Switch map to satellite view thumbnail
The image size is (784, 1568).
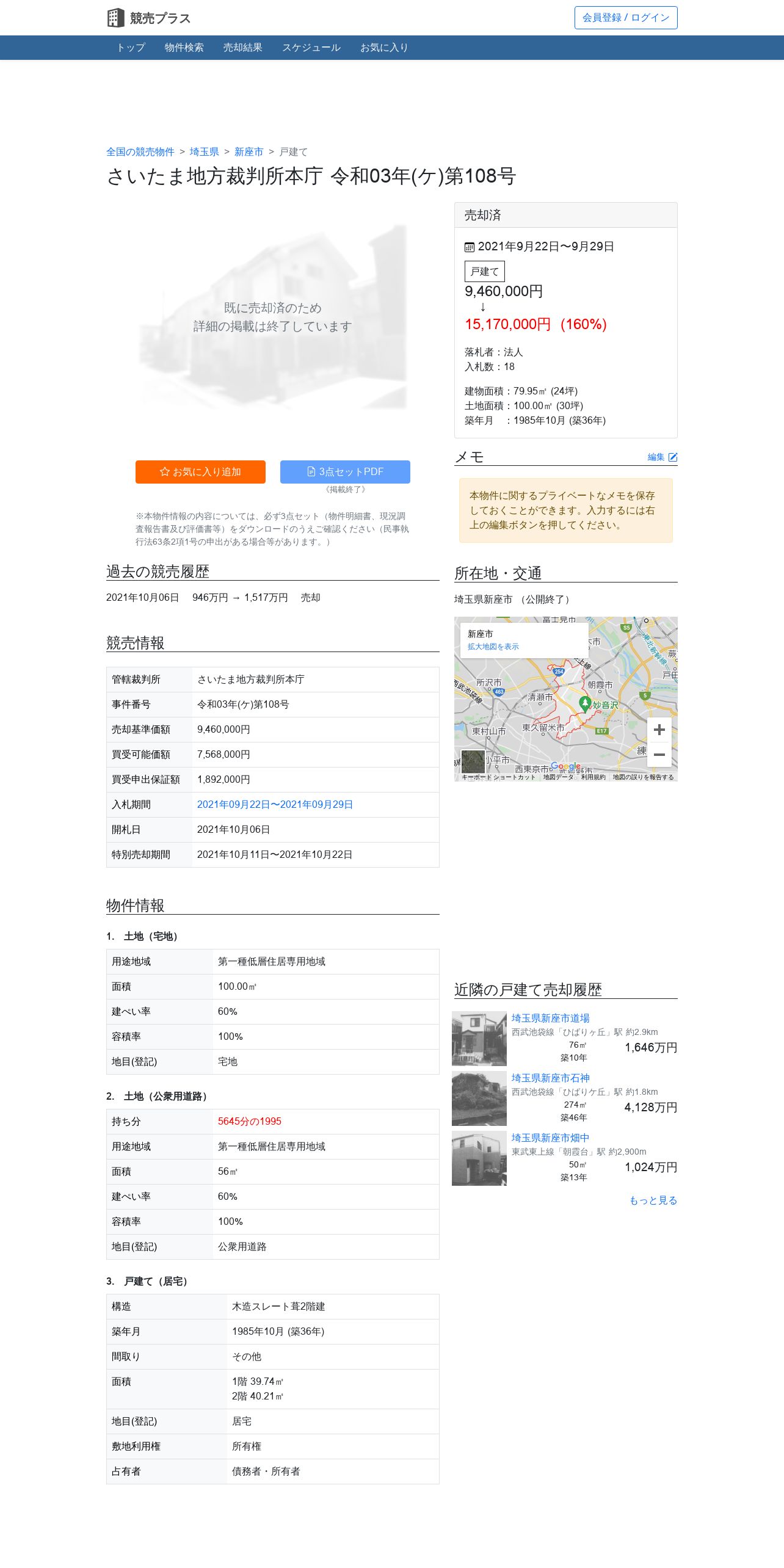click(x=473, y=762)
